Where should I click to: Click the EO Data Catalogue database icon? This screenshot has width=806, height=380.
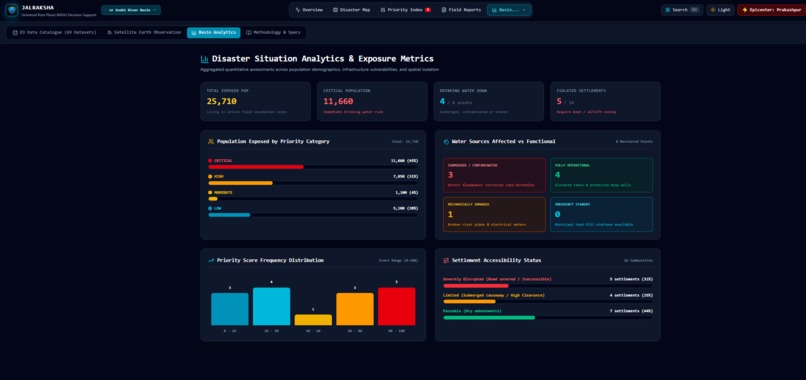point(15,32)
